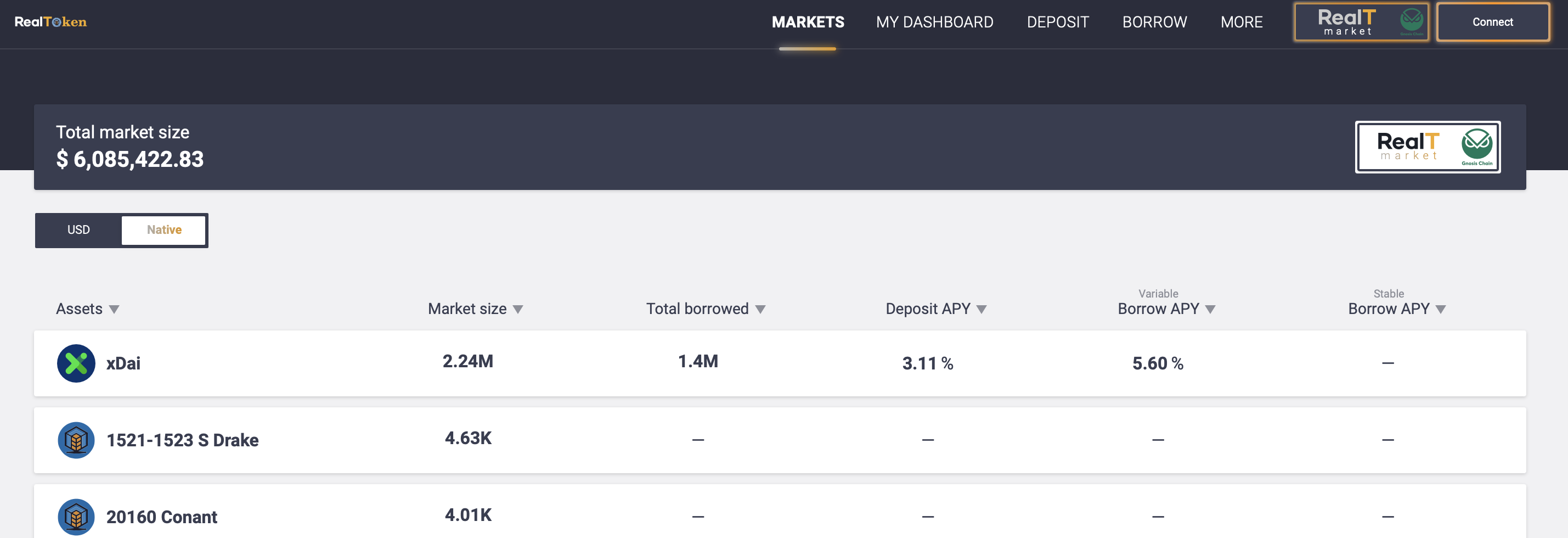Switch currency display to USD
Viewport: 1568px width, 538px height.
coord(78,229)
